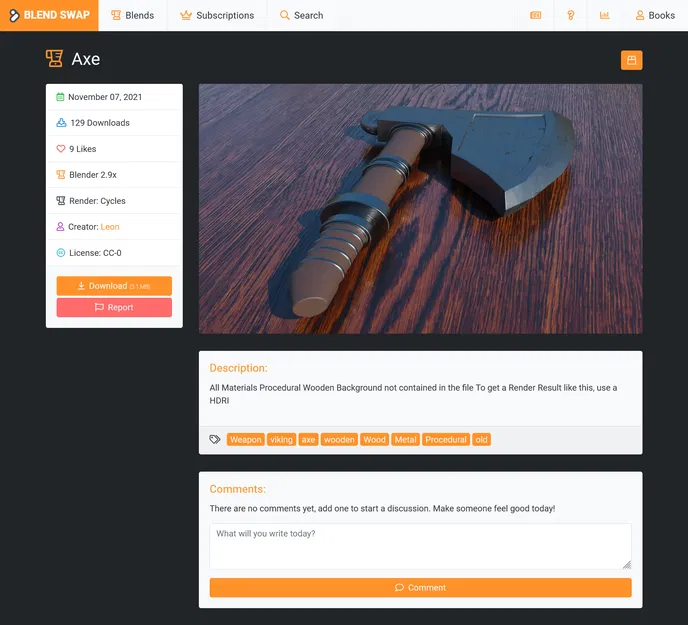Click the 'Axe' page title
This screenshot has height=625, width=688.
pyautogui.click(x=86, y=59)
